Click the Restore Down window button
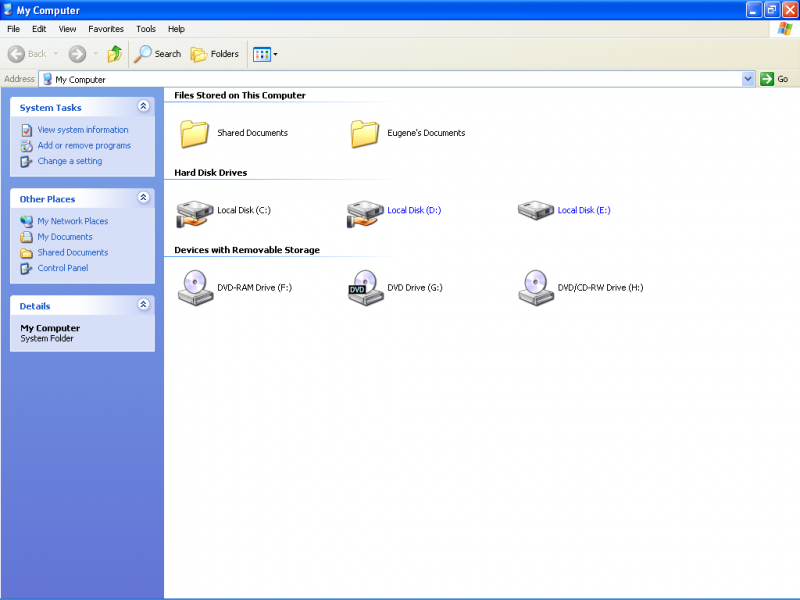 772,10
